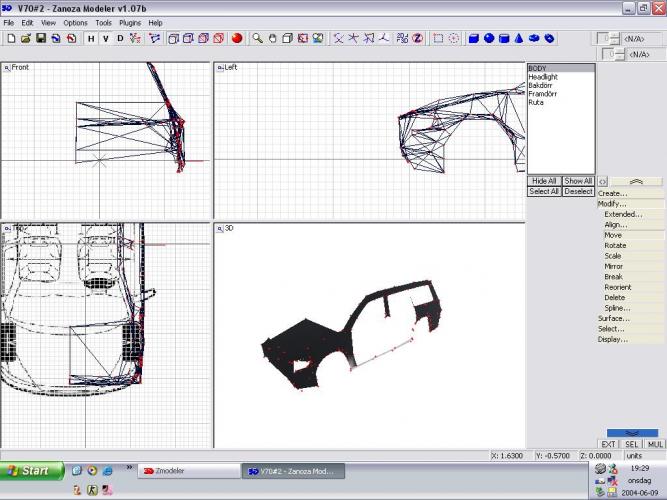Click the blue sphere primitive icon
This screenshot has height=500, width=667.
coord(489,39)
